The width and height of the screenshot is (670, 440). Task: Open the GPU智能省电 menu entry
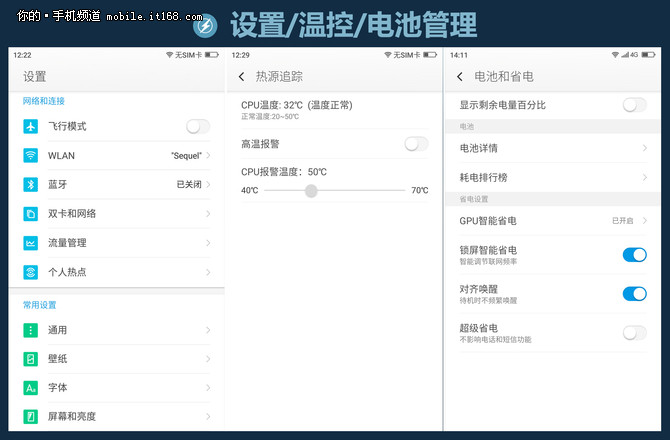pos(552,221)
